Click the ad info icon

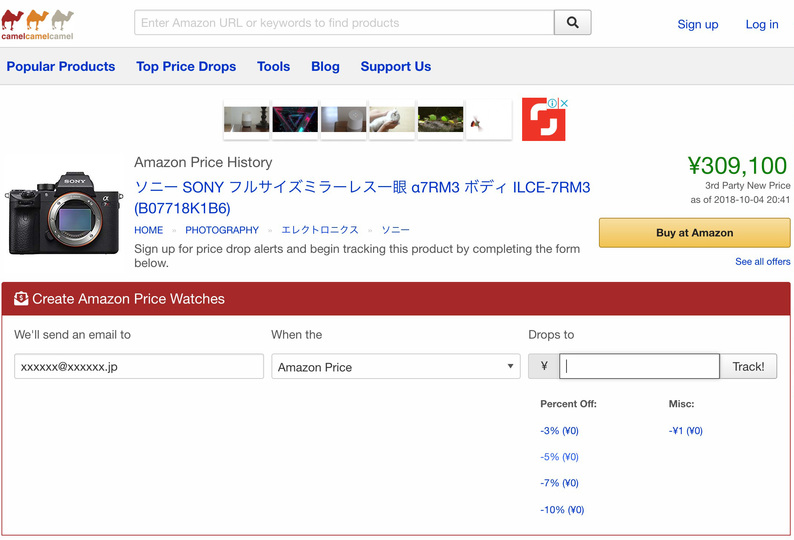(x=552, y=103)
